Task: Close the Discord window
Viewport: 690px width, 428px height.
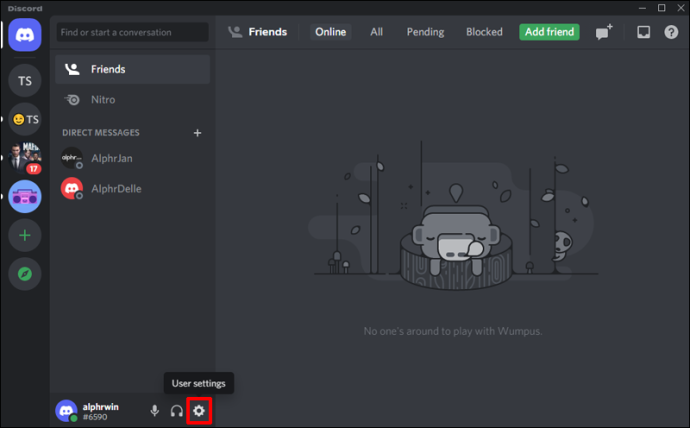Action: click(680, 8)
